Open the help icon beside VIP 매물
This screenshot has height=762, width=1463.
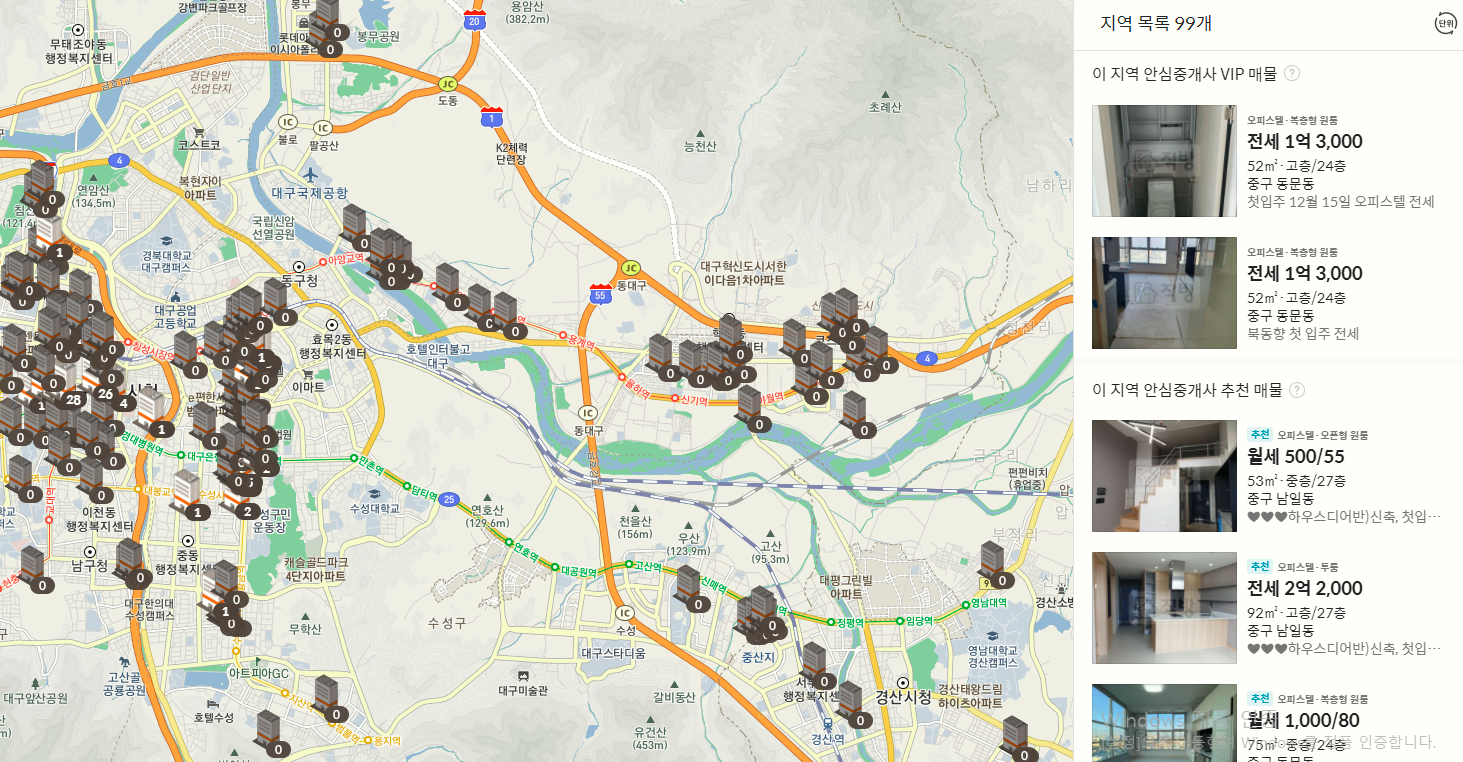(1292, 73)
